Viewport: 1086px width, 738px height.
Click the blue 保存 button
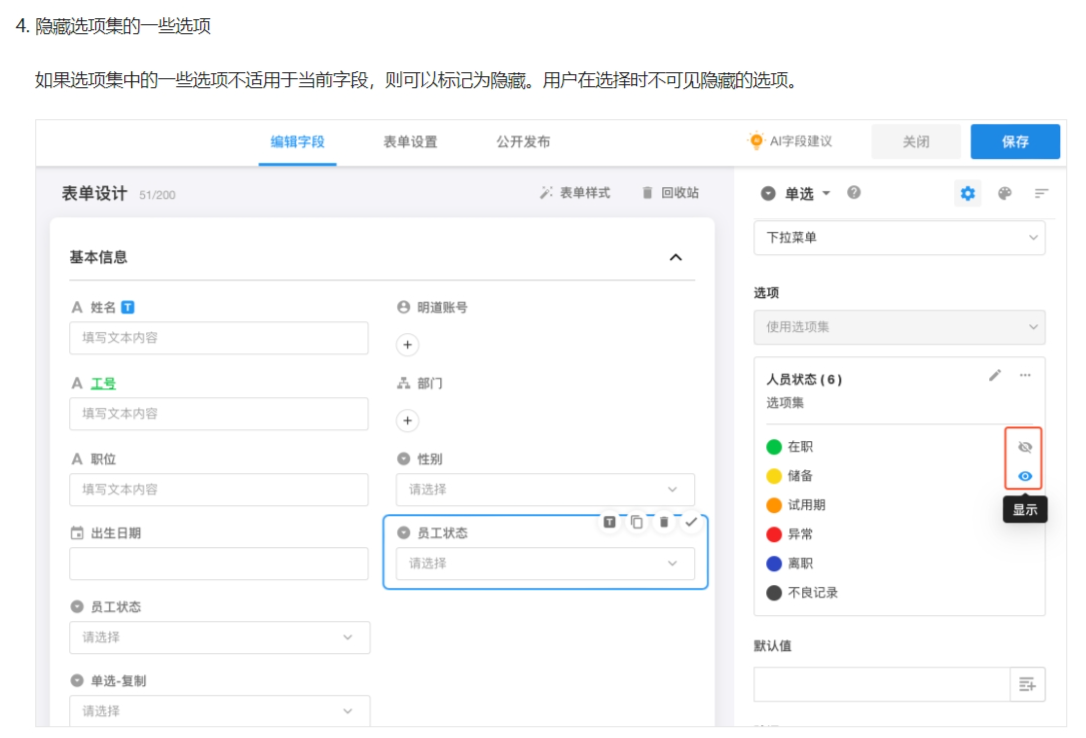[1014, 142]
